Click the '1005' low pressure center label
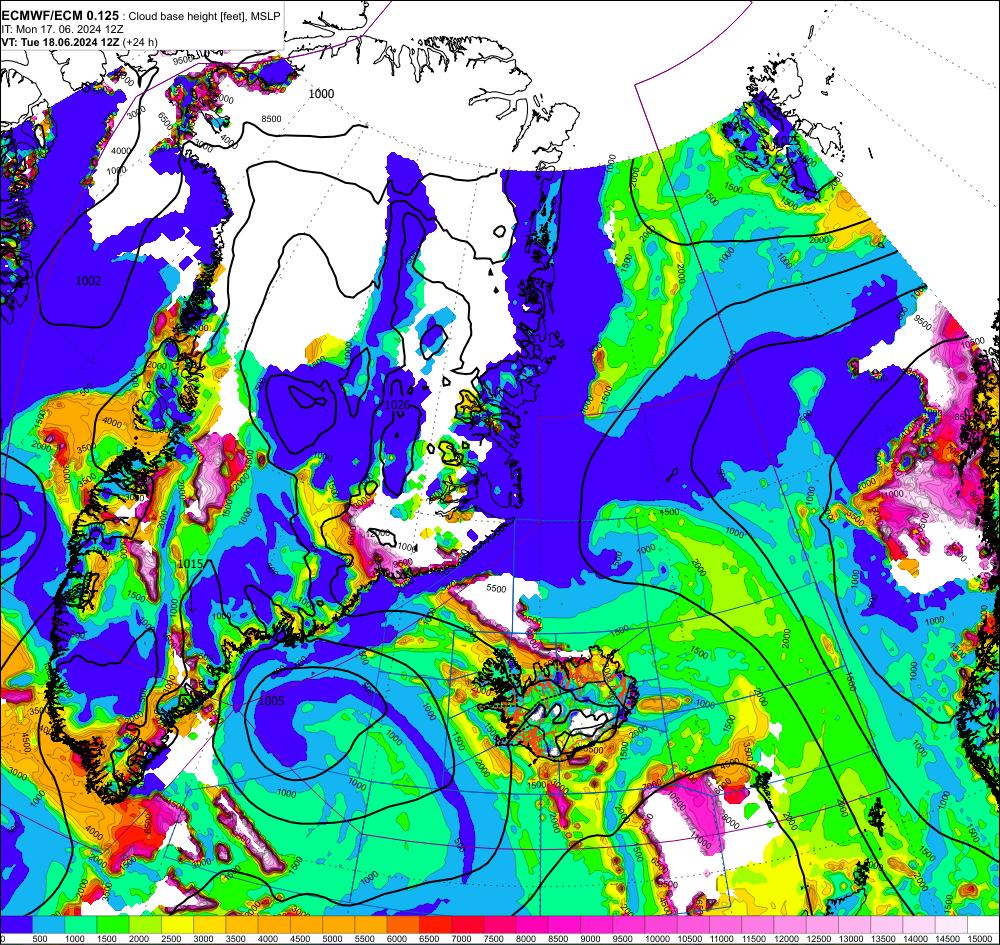 click(x=271, y=701)
